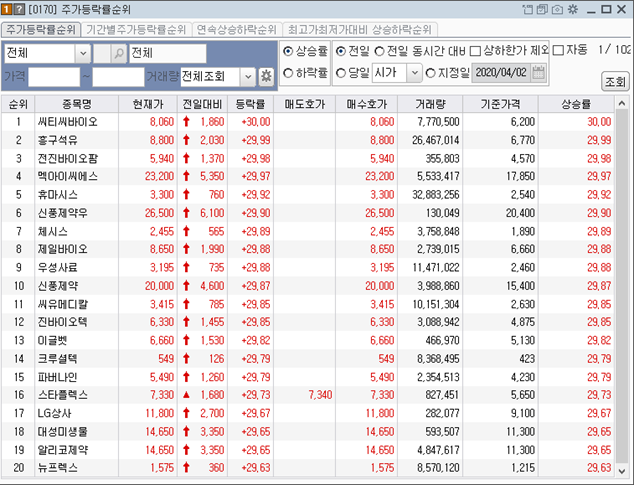634x485 pixels.
Task: Click the 거래량 column header
Action: point(430,104)
